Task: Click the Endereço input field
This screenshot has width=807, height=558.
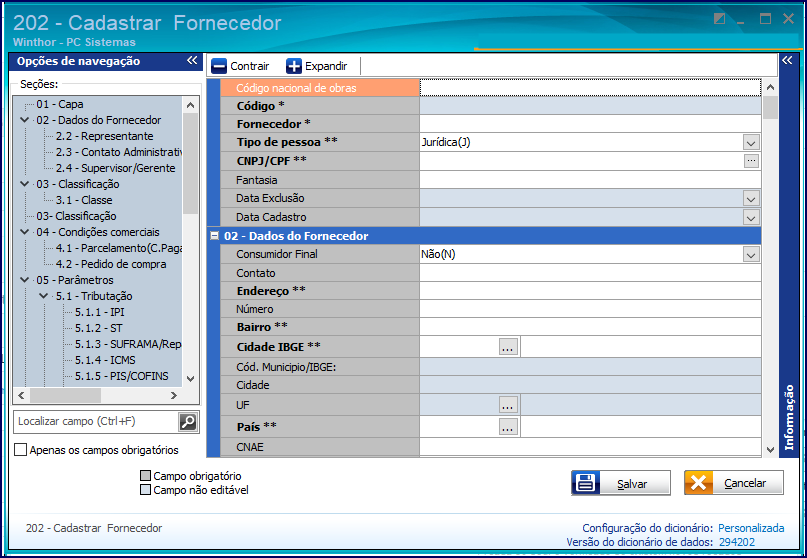Action: 590,291
